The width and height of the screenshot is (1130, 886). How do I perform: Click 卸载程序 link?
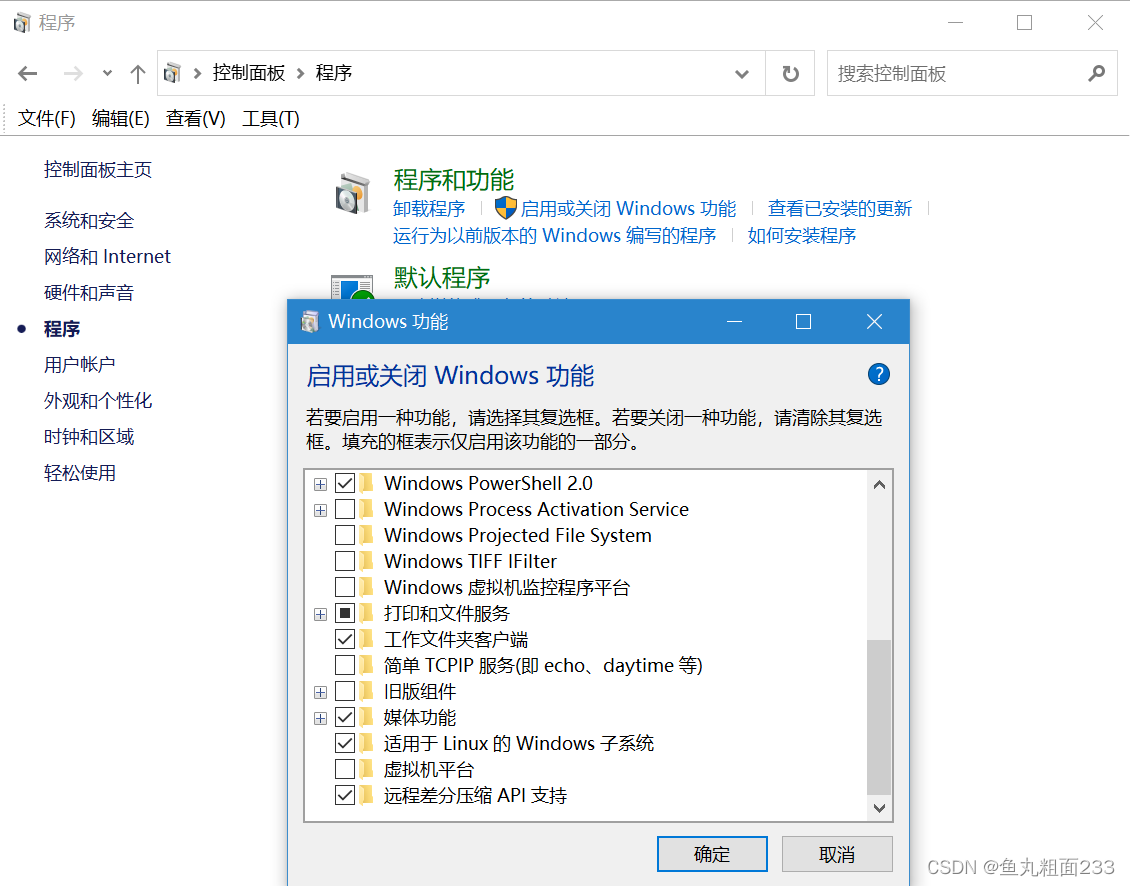(x=429, y=209)
